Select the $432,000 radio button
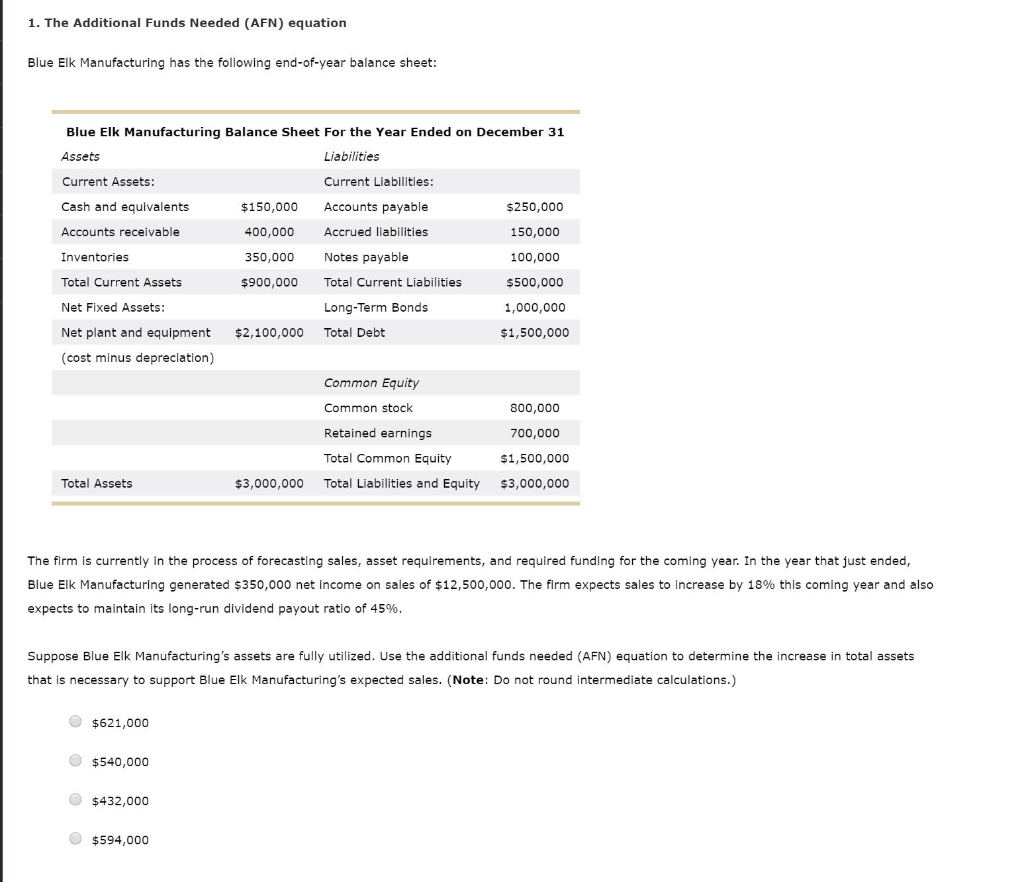 point(75,800)
